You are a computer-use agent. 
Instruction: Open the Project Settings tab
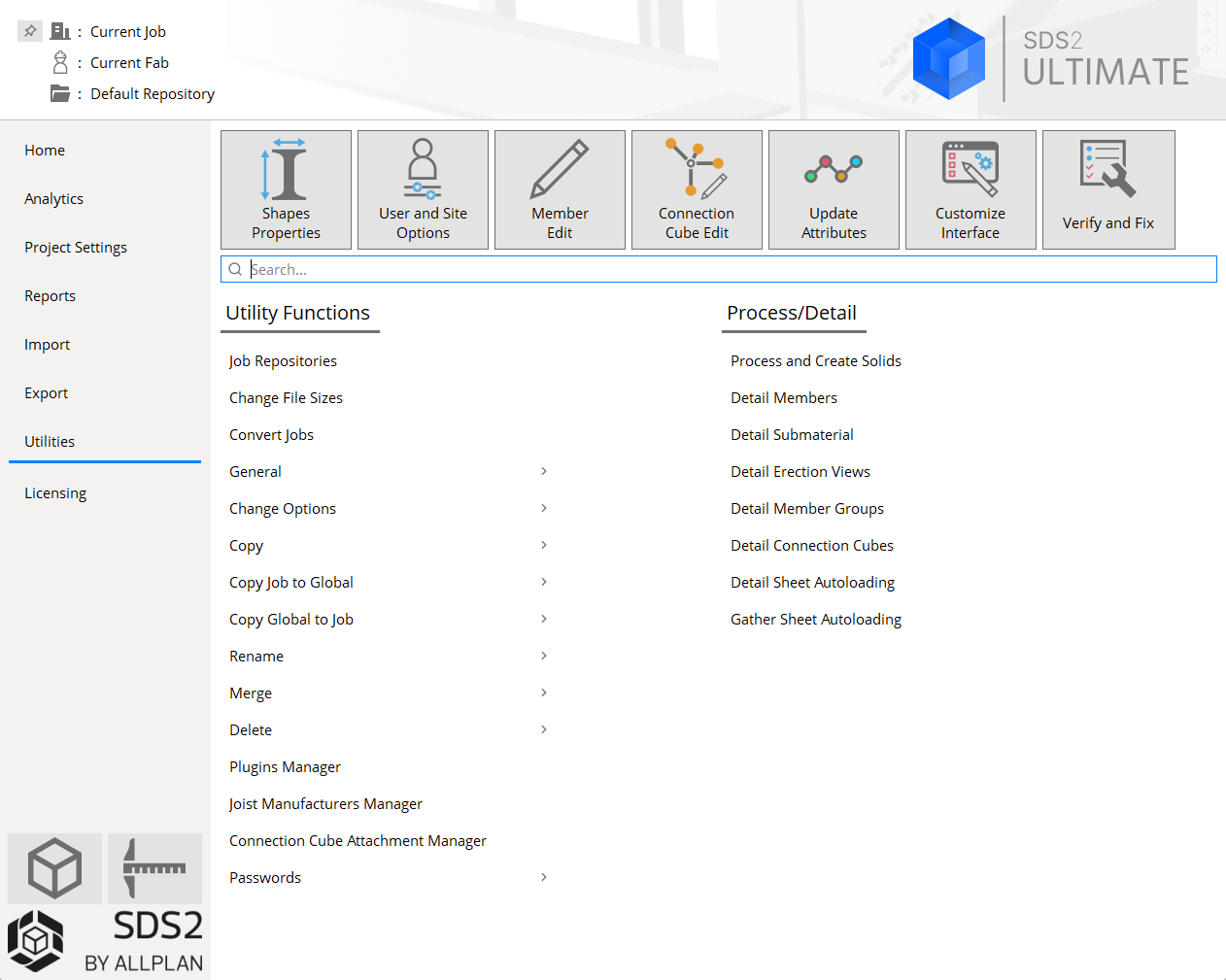tap(76, 247)
